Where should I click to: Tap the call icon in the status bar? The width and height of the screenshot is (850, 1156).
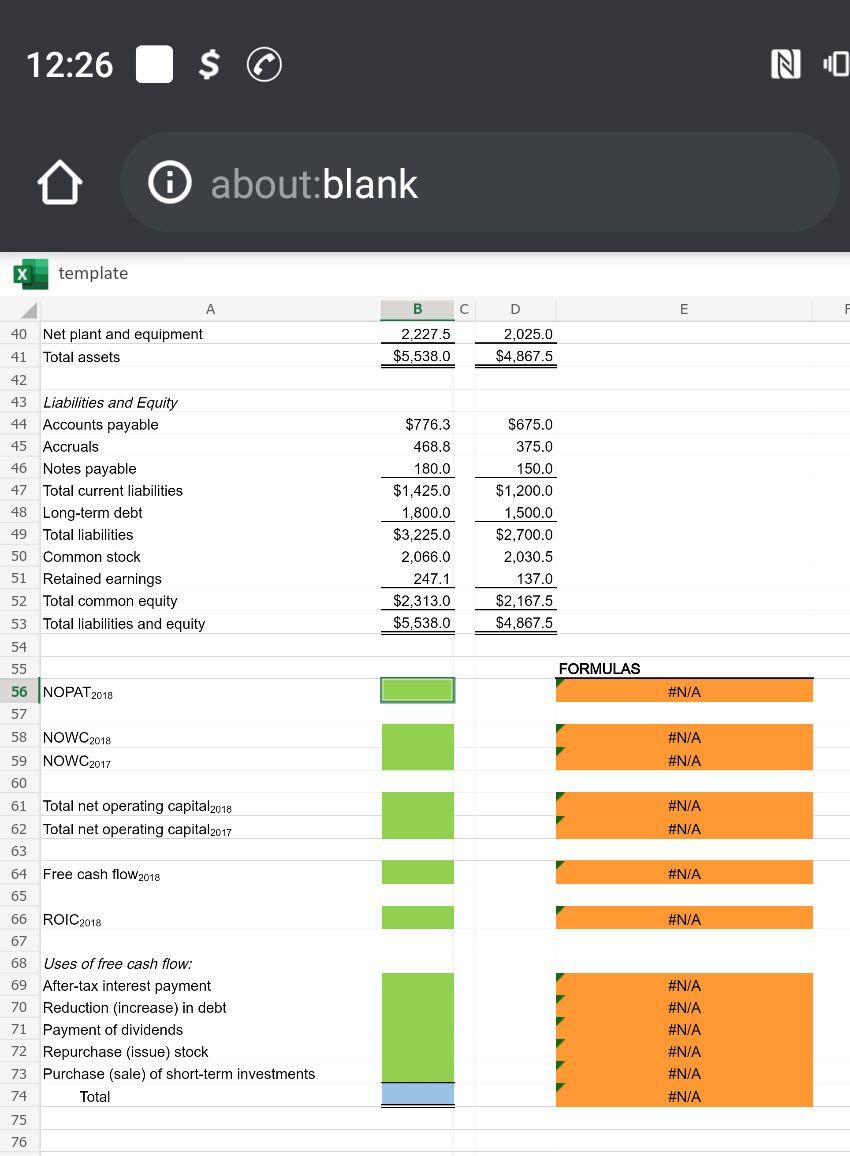coord(263,66)
